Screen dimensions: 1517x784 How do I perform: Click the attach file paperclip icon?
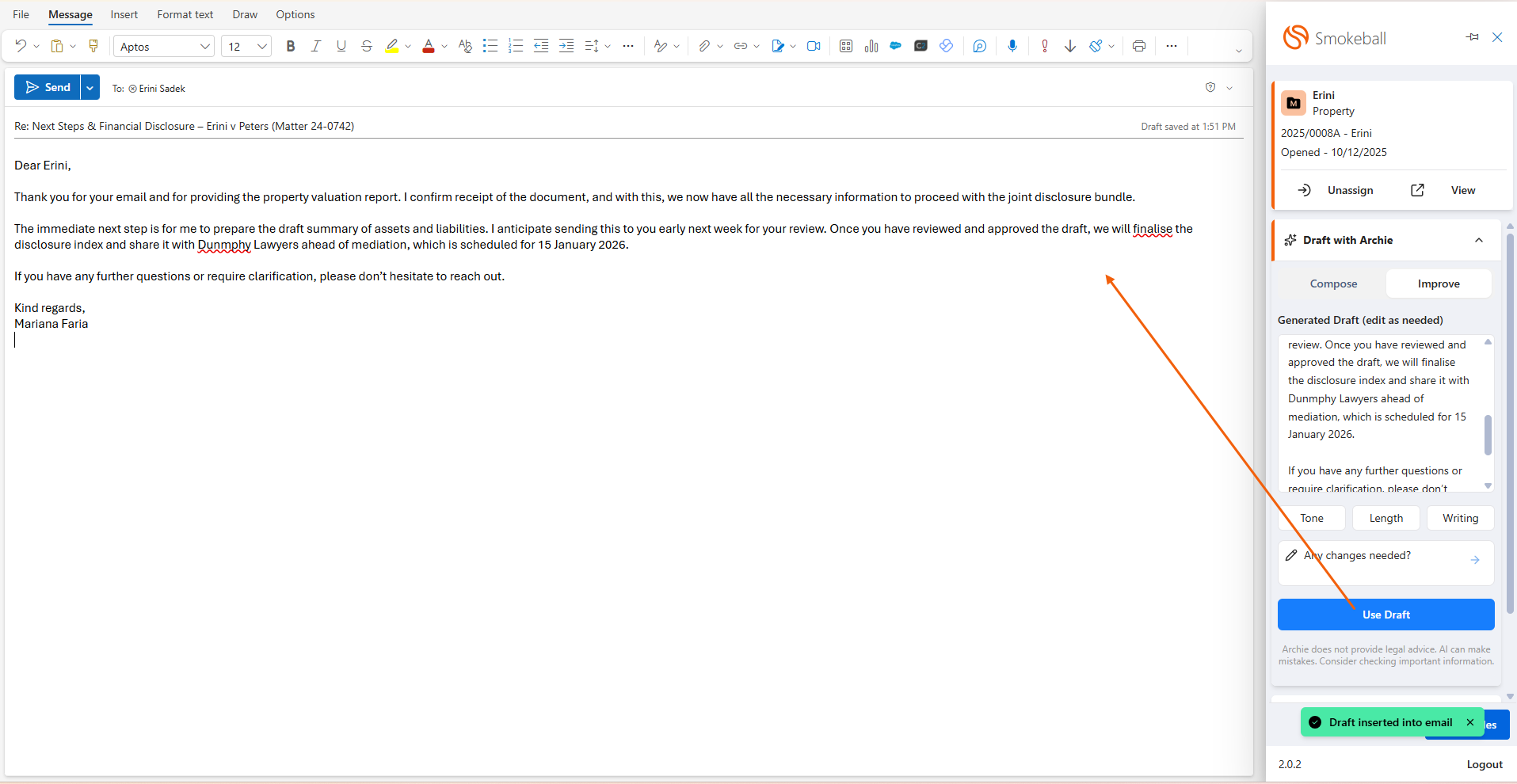[x=703, y=46]
